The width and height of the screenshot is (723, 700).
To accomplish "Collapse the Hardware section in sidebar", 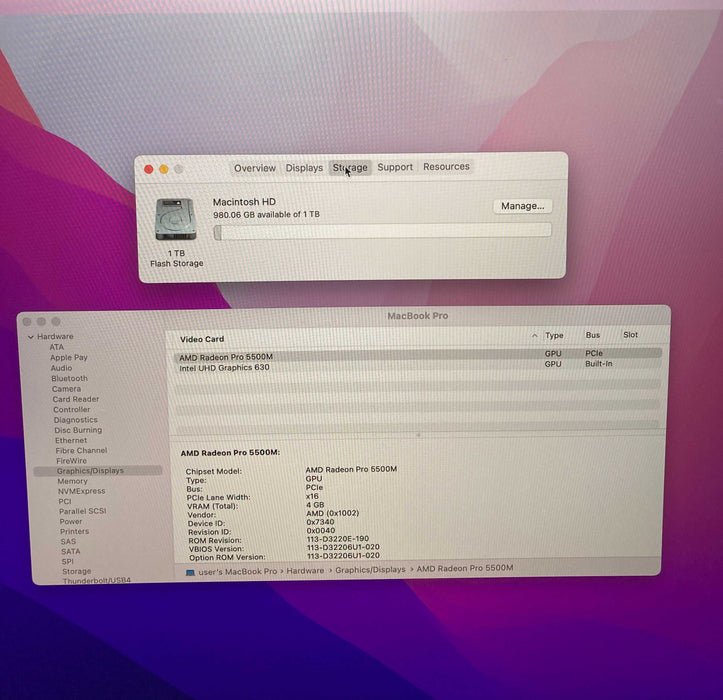I will click(30, 337).
